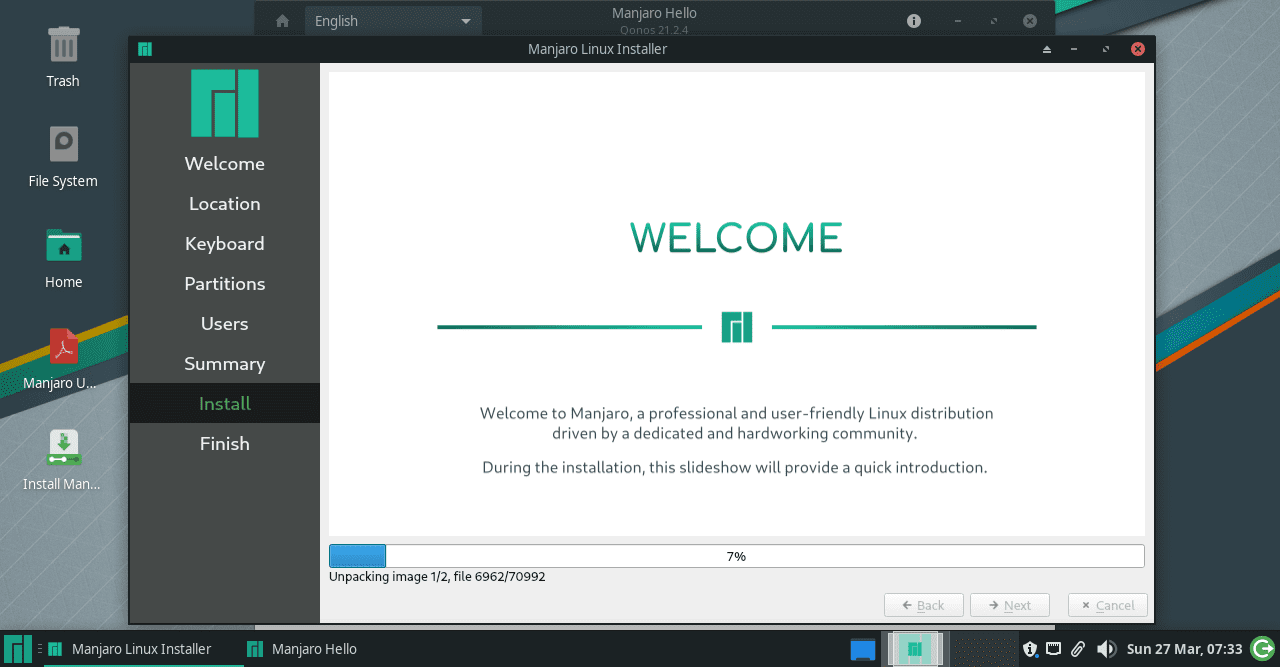Click the green logout button in taskbar
1280x667 pixels.
coord(1262,649)
